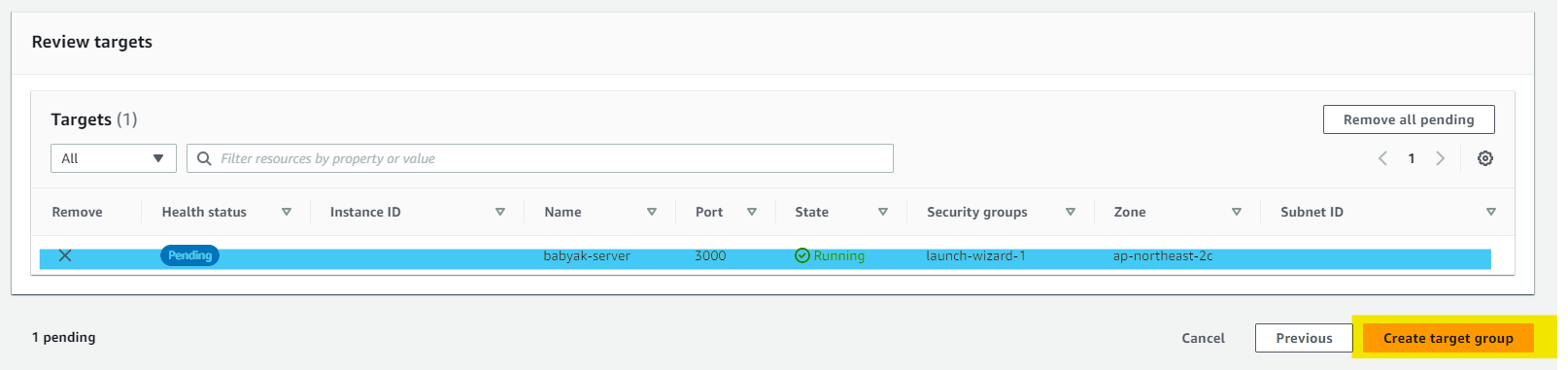Sort by Zone column arrow
The width and height of the screenshot is (1568, 370).
(x=1237, y=212)
